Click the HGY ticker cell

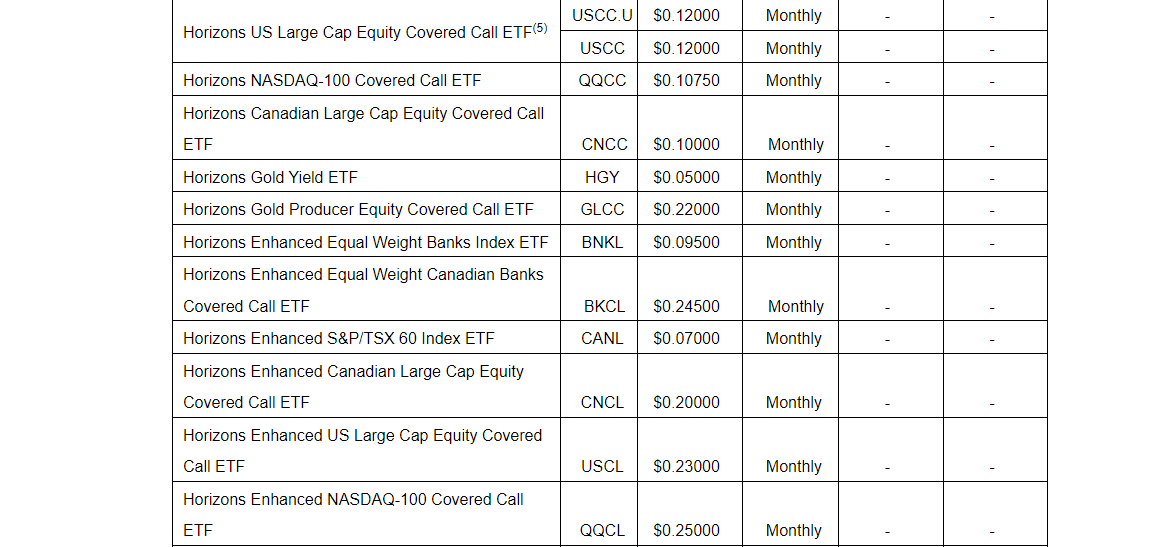coord(602,177)
